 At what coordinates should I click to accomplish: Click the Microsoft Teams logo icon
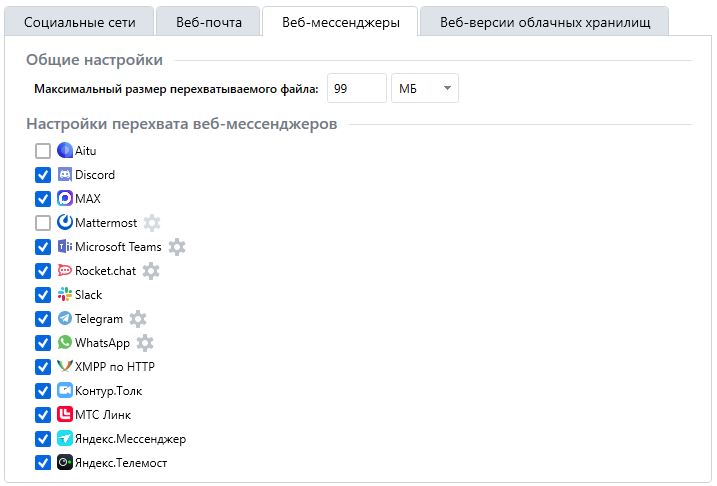click(x=64, y=246)
